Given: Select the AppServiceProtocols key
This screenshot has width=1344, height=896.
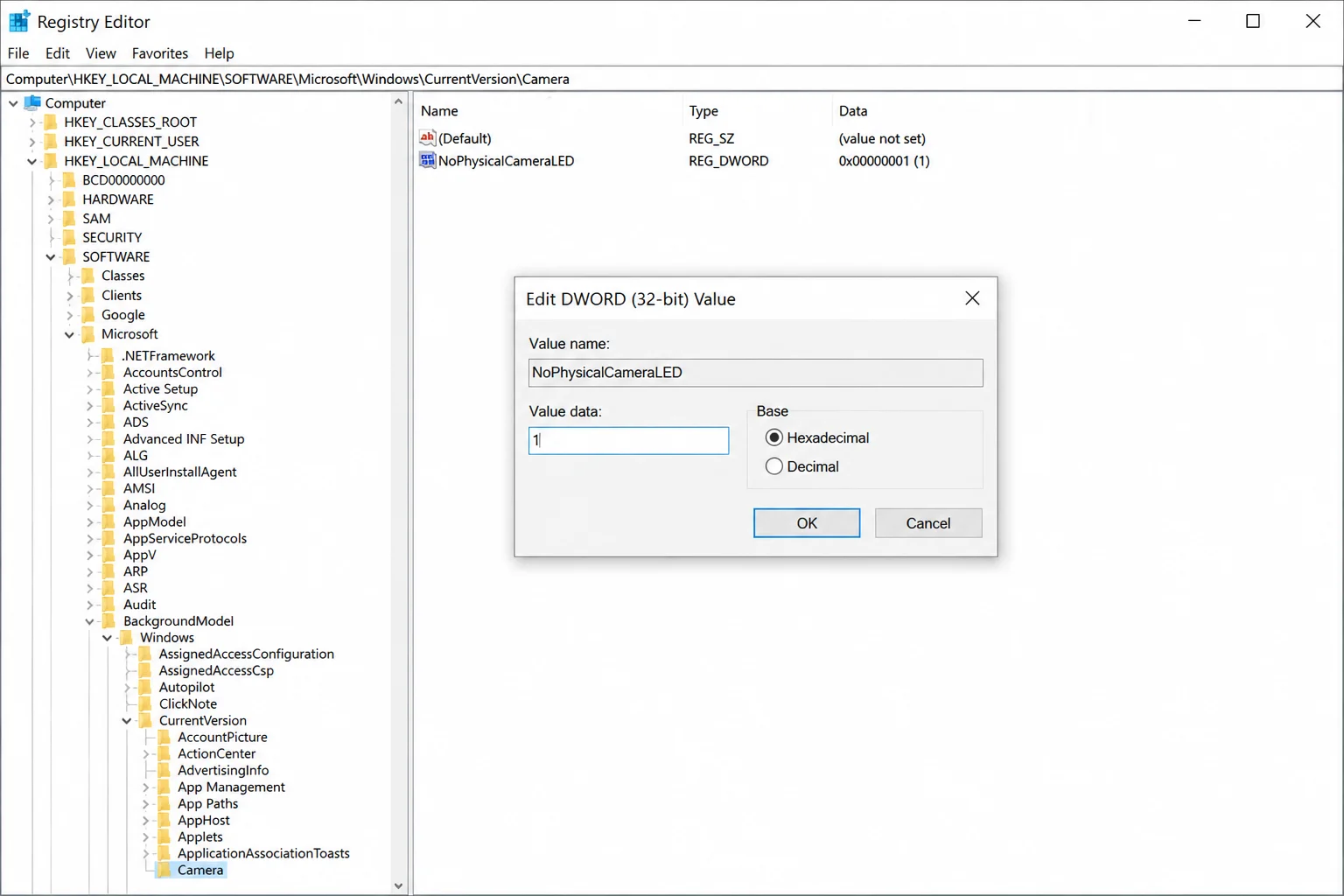Looking at the screenshot, I should point(185,538).
